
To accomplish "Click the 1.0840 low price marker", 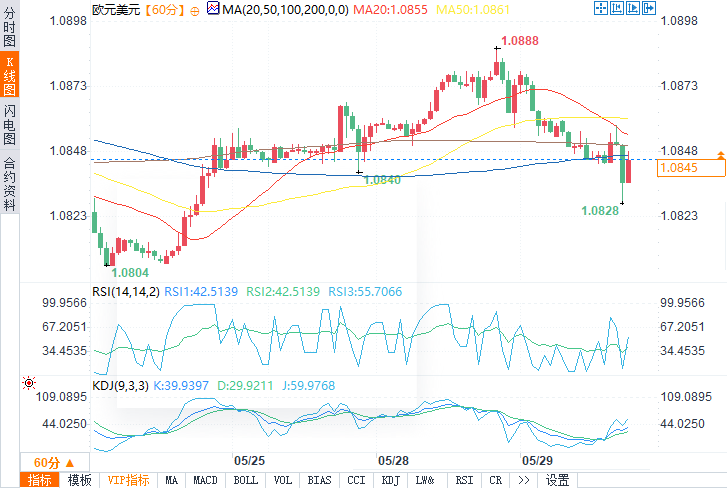I will (x=383, y=180).
